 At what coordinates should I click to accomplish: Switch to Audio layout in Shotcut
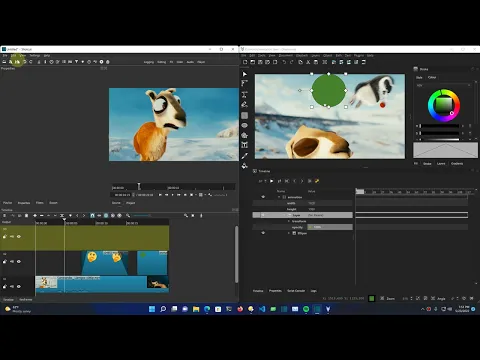tap(190, 62)
